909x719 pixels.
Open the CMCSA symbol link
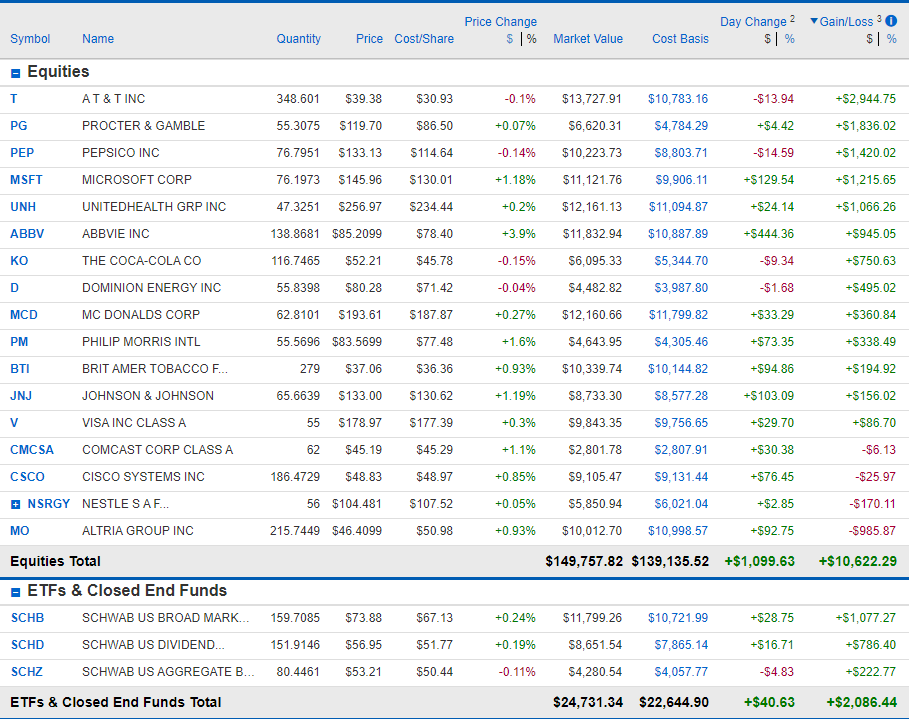32,450
